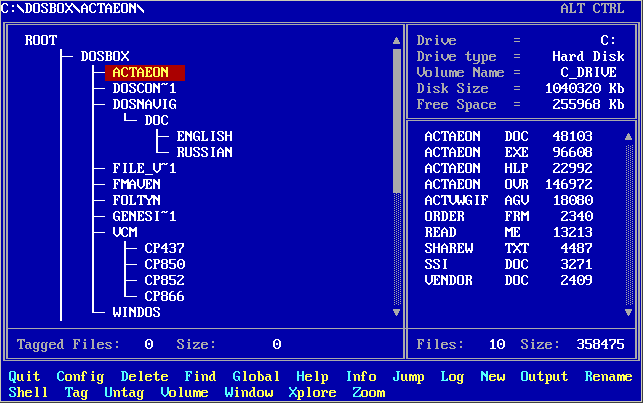The image size is (643, 403).
Task: Select the ROOT tree node
Action: pos(41,40)
